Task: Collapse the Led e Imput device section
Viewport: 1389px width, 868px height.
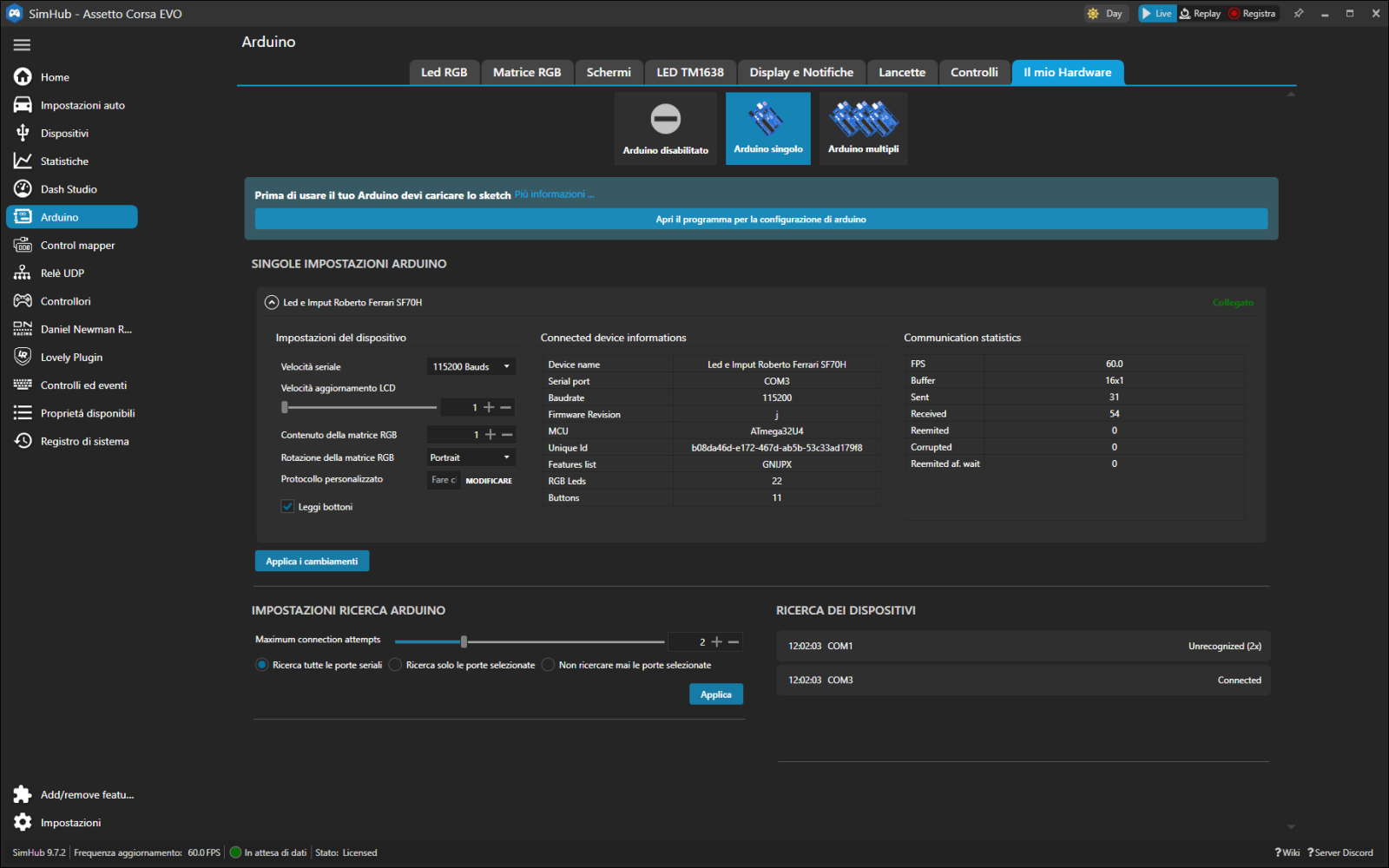Action: coord(272,303)
